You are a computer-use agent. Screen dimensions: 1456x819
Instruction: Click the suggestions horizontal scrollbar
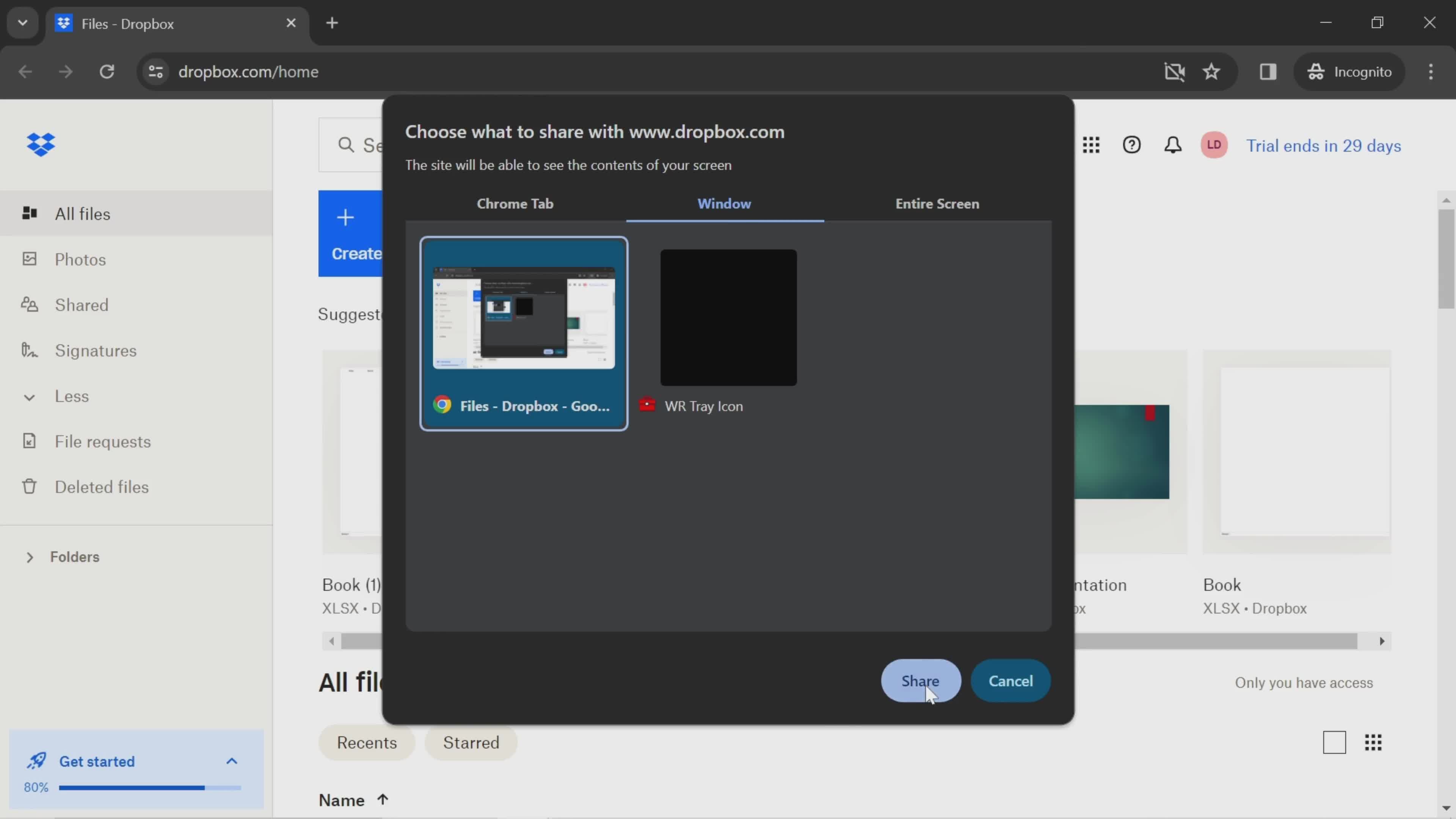1215,641
